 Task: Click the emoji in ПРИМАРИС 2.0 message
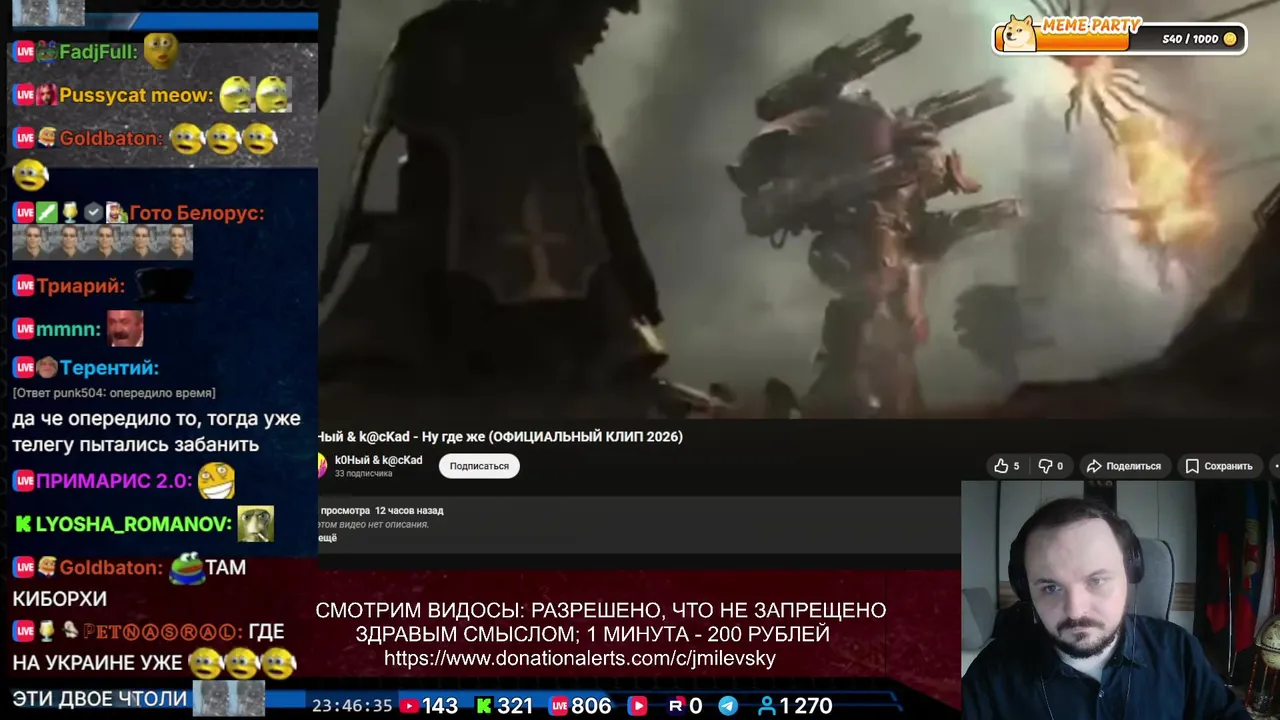(x=216, y=480)
